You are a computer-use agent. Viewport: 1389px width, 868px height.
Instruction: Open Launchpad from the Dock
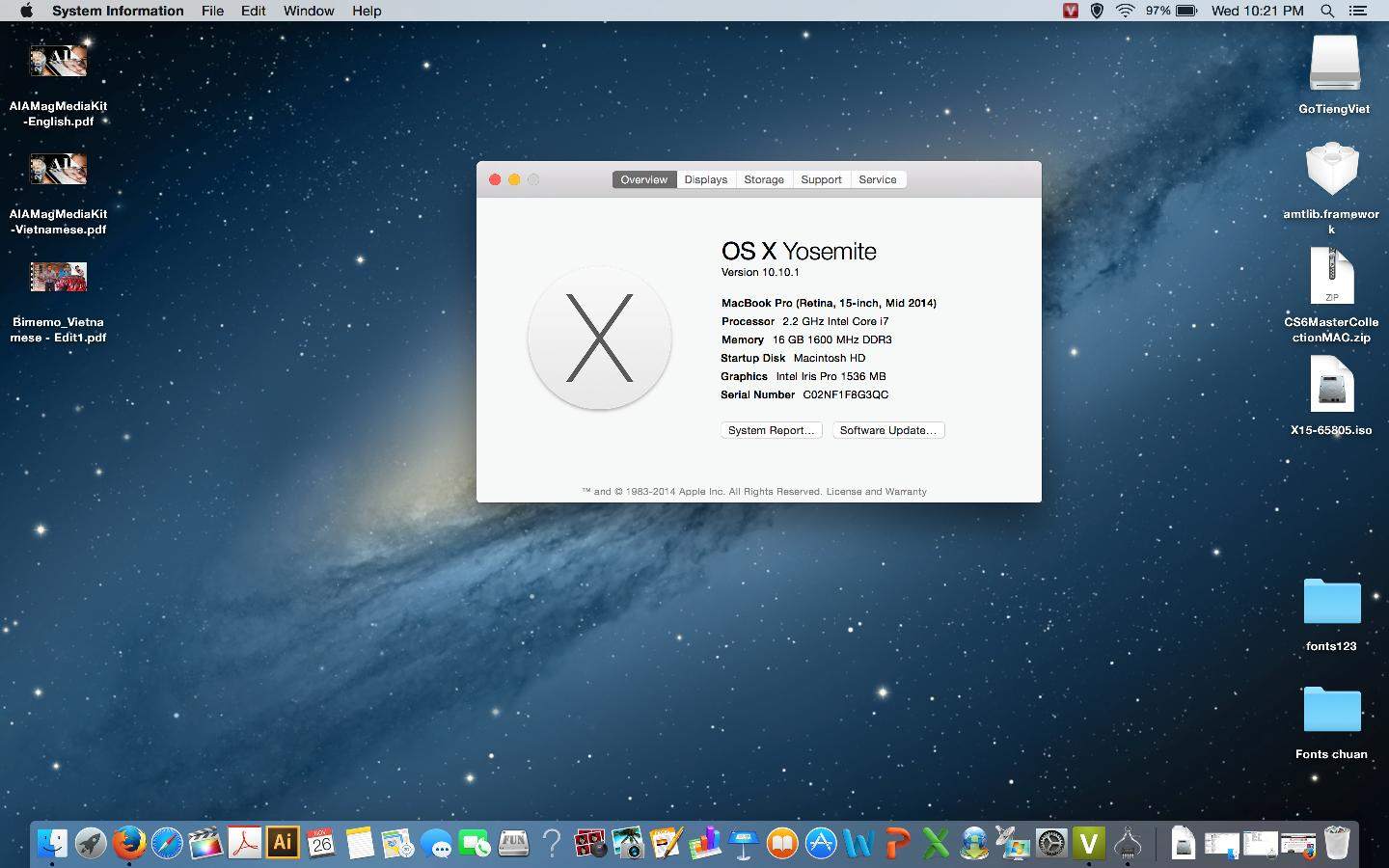pyautogui.click(x=91, y=843)
